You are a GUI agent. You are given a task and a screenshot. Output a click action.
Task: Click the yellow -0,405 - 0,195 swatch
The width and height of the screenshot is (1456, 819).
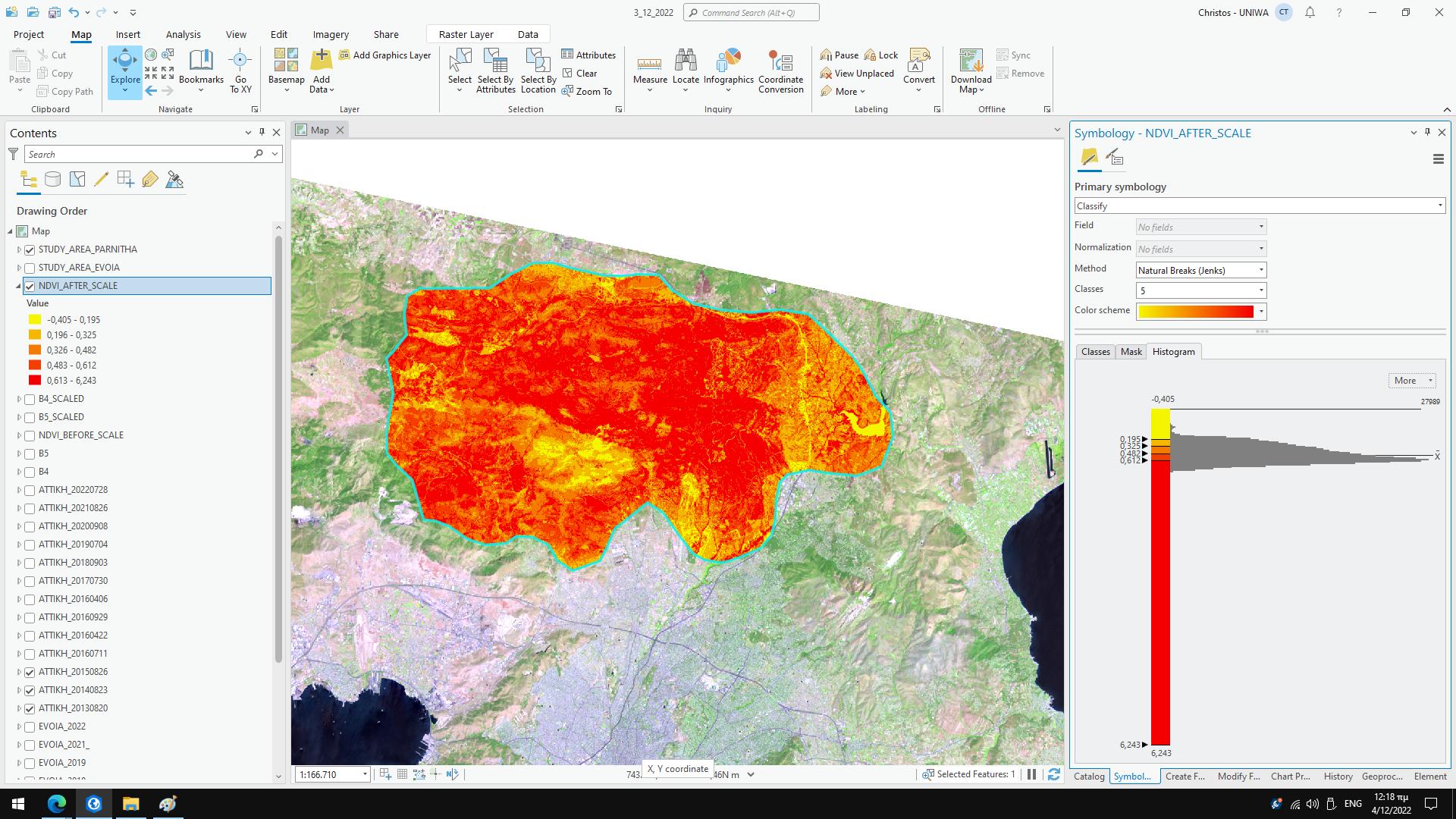[35, 319]
